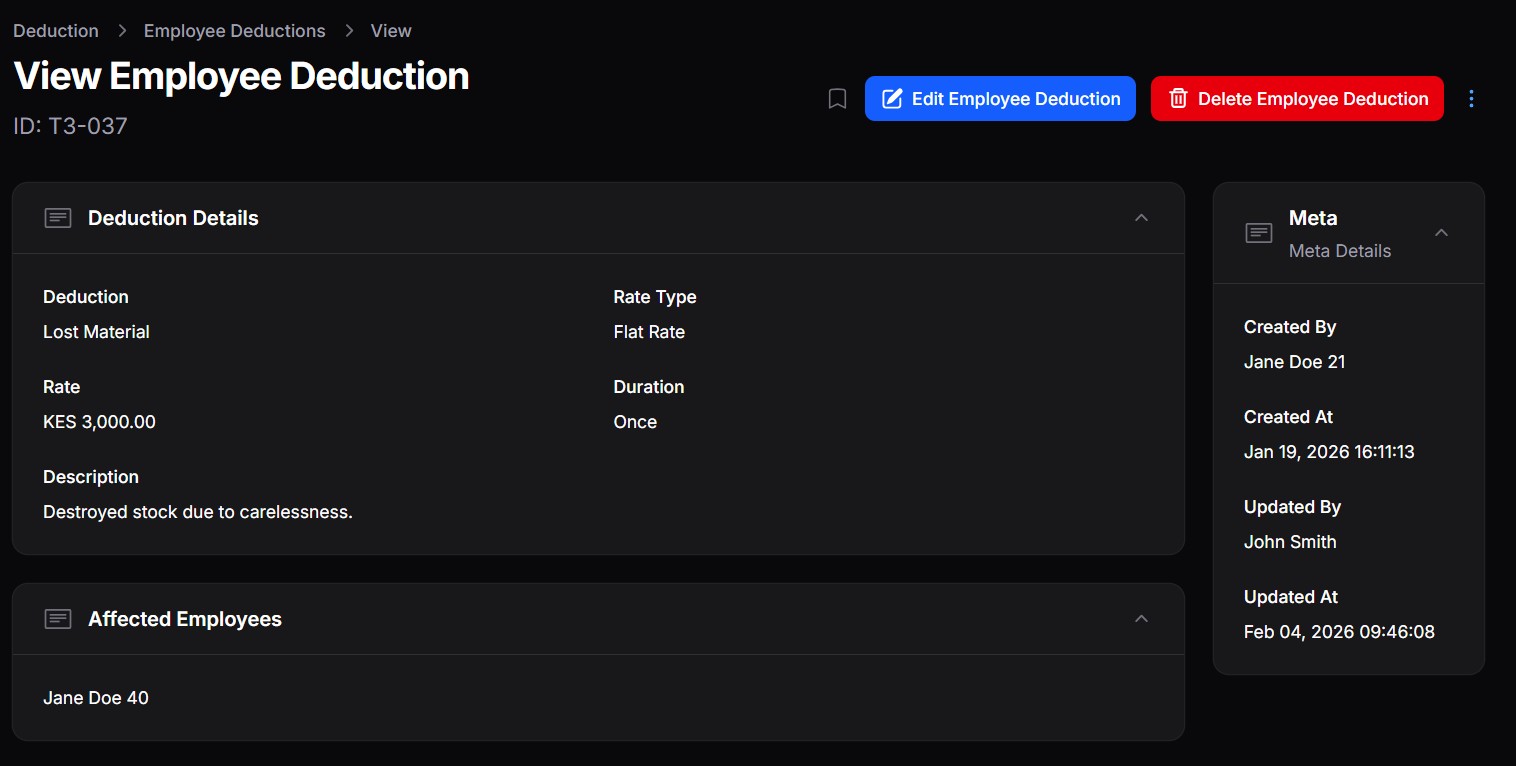Bookmark this employee deduction page
This screenshot has height=766, width=1516.
pyautogui.click(x=838, y=99)
